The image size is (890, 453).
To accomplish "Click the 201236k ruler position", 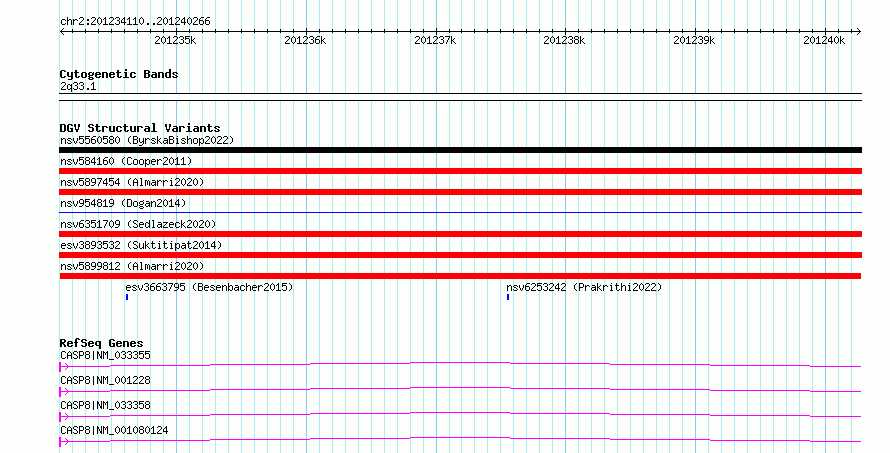I will click(x=305, y=40).
